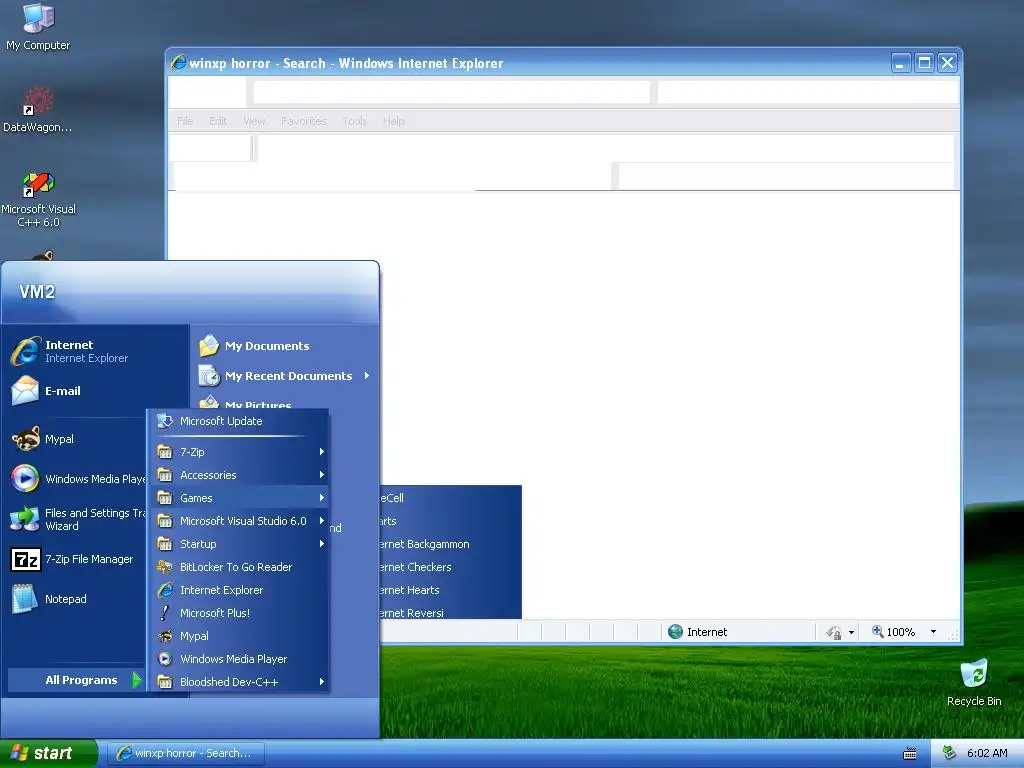Screen dimensions: 1024x768
Task: Expand Microsoft Visual Studio 6.0 folder
Action: pos(239,520)
